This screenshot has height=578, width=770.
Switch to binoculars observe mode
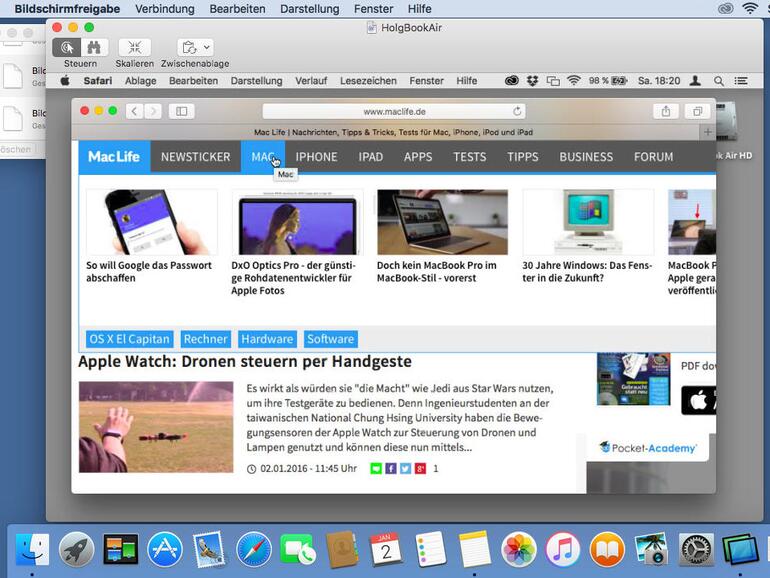[94, 47]
